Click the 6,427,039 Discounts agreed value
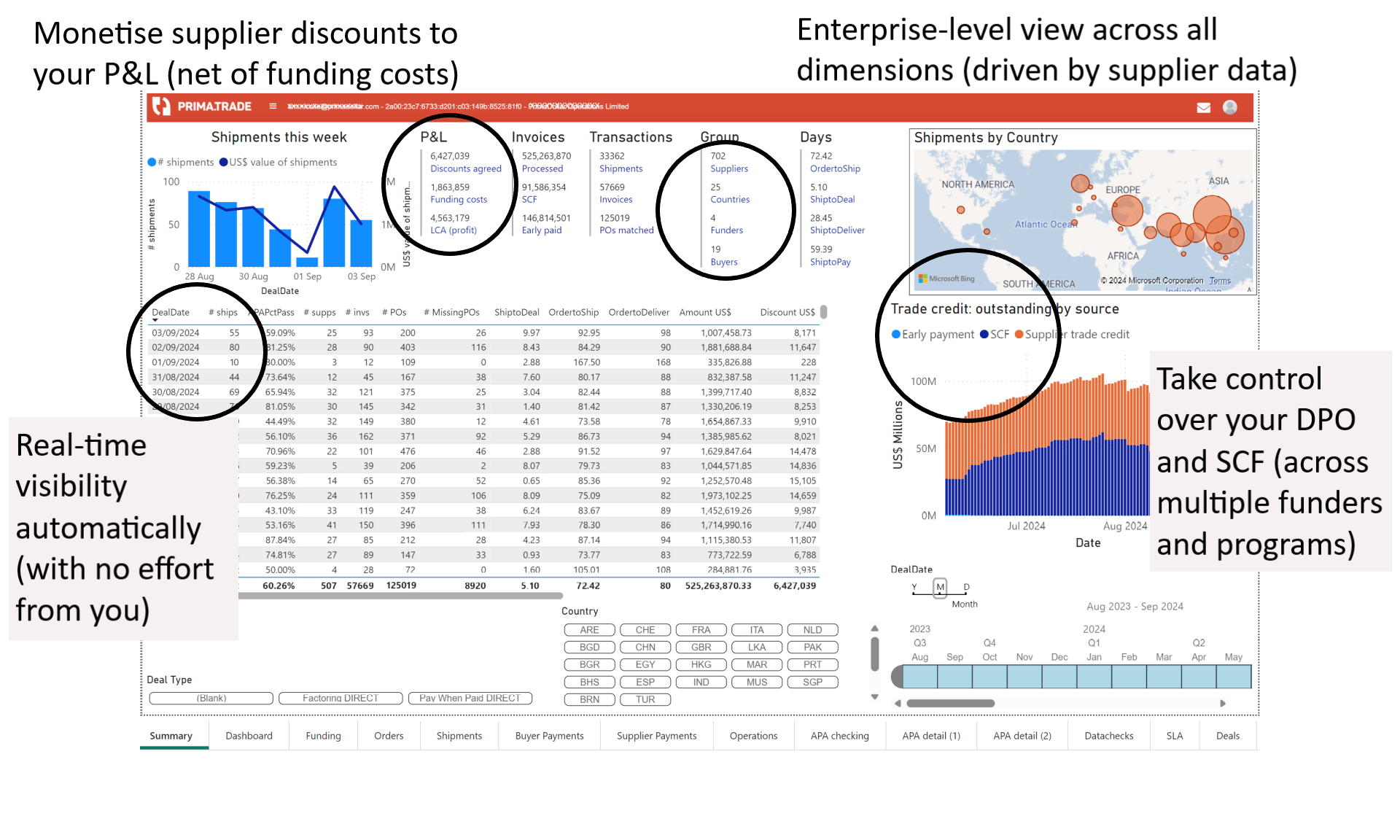 449,156
